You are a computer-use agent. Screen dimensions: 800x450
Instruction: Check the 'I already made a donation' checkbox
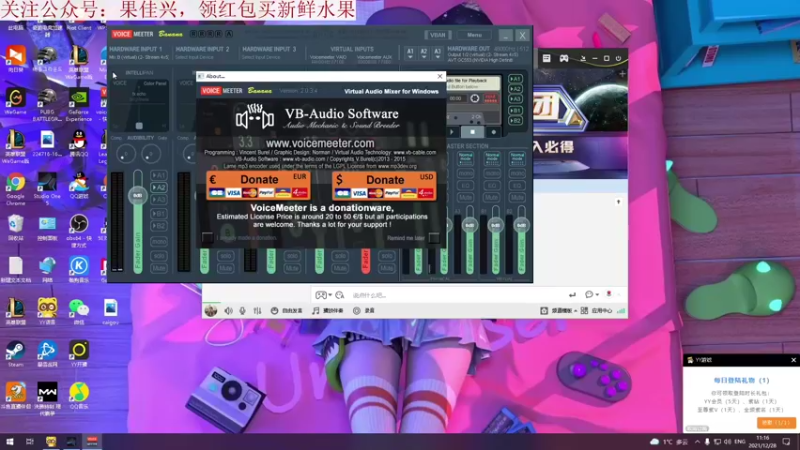point(207,237)
